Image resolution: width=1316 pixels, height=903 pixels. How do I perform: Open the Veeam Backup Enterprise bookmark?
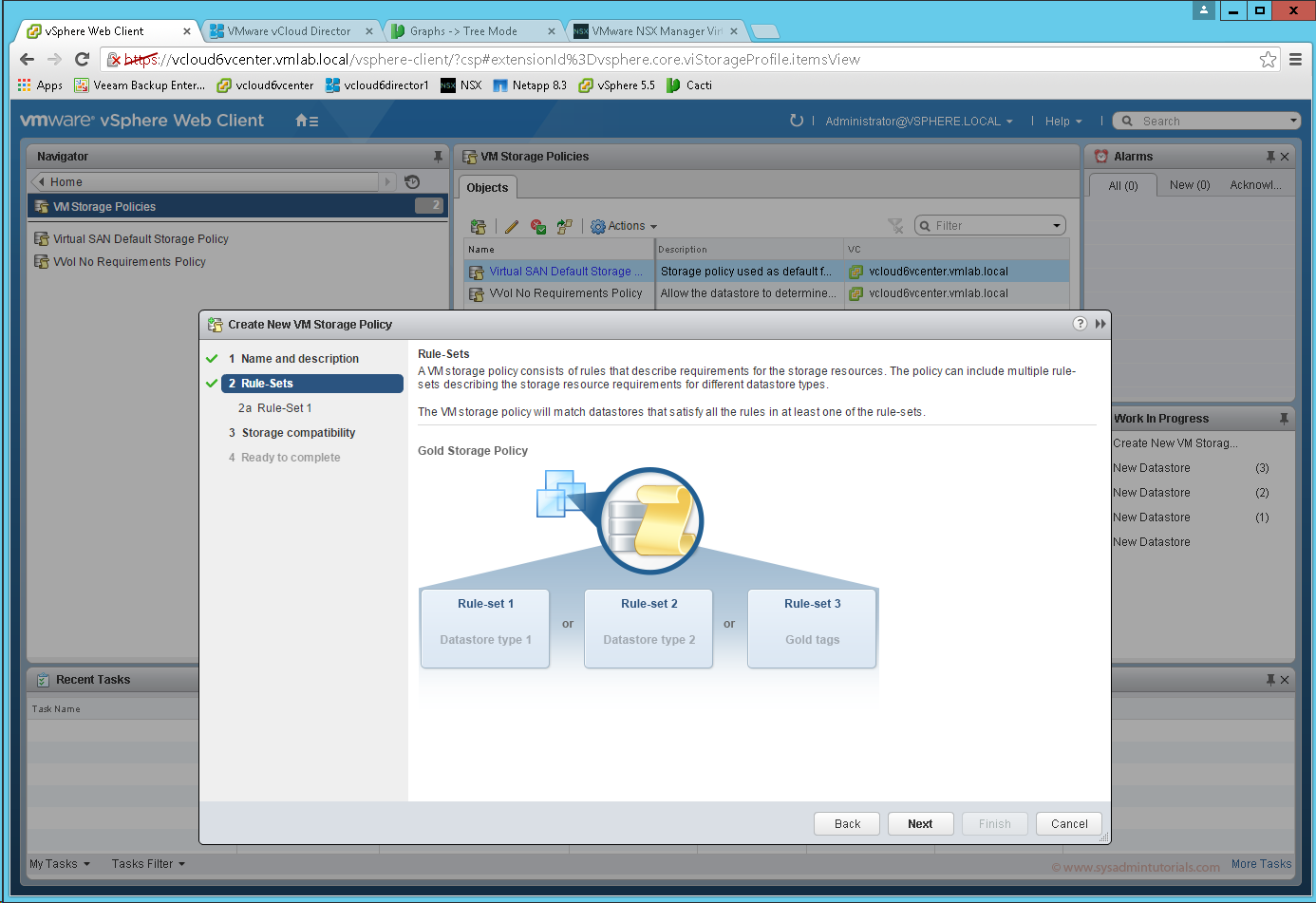tap(140, 85)
